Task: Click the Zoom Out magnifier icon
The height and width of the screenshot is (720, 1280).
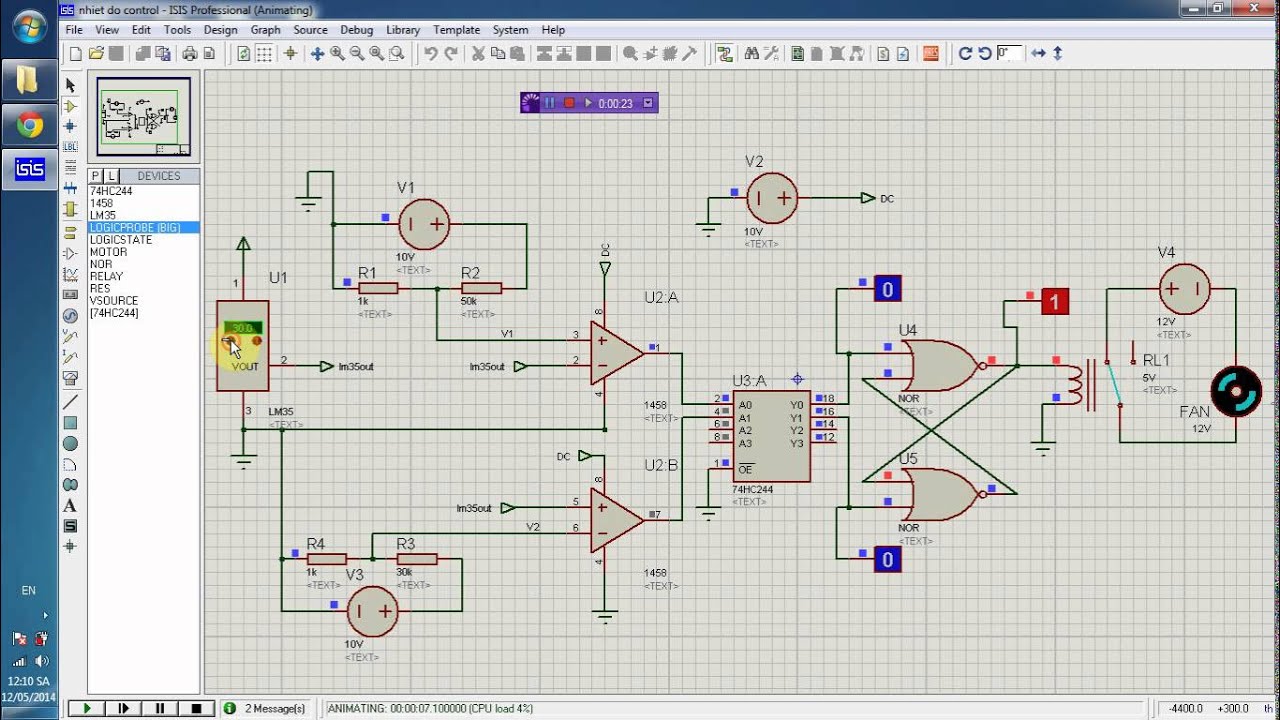Action: [357, 54]
